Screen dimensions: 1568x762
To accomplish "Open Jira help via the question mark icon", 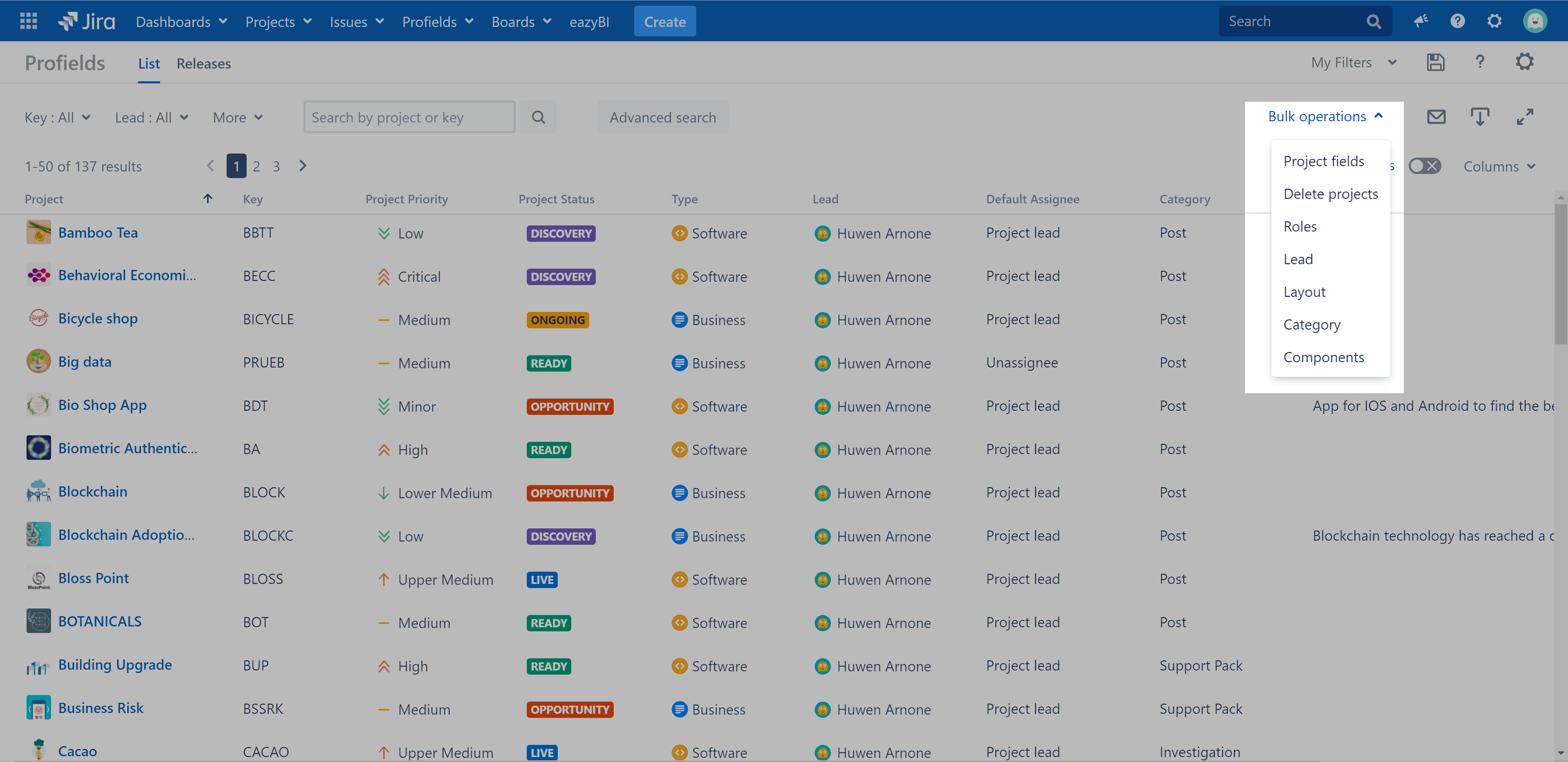I will [1457, 21].
